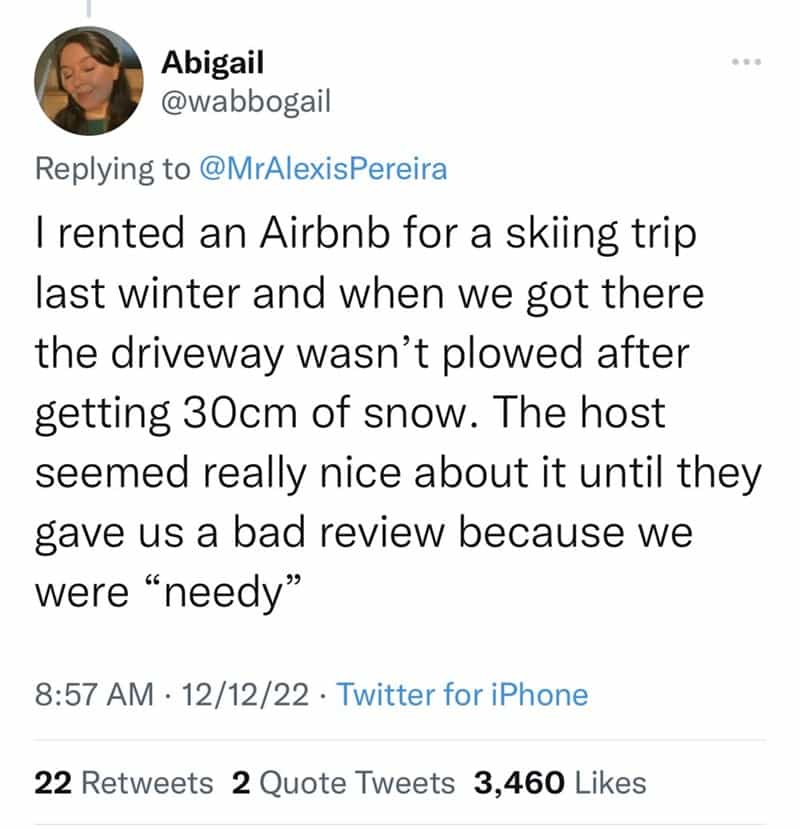Viewport: 800px width, 829px height.
Task: Click the 8:57 AM timestamp
Action: click(x=96, y=694)
